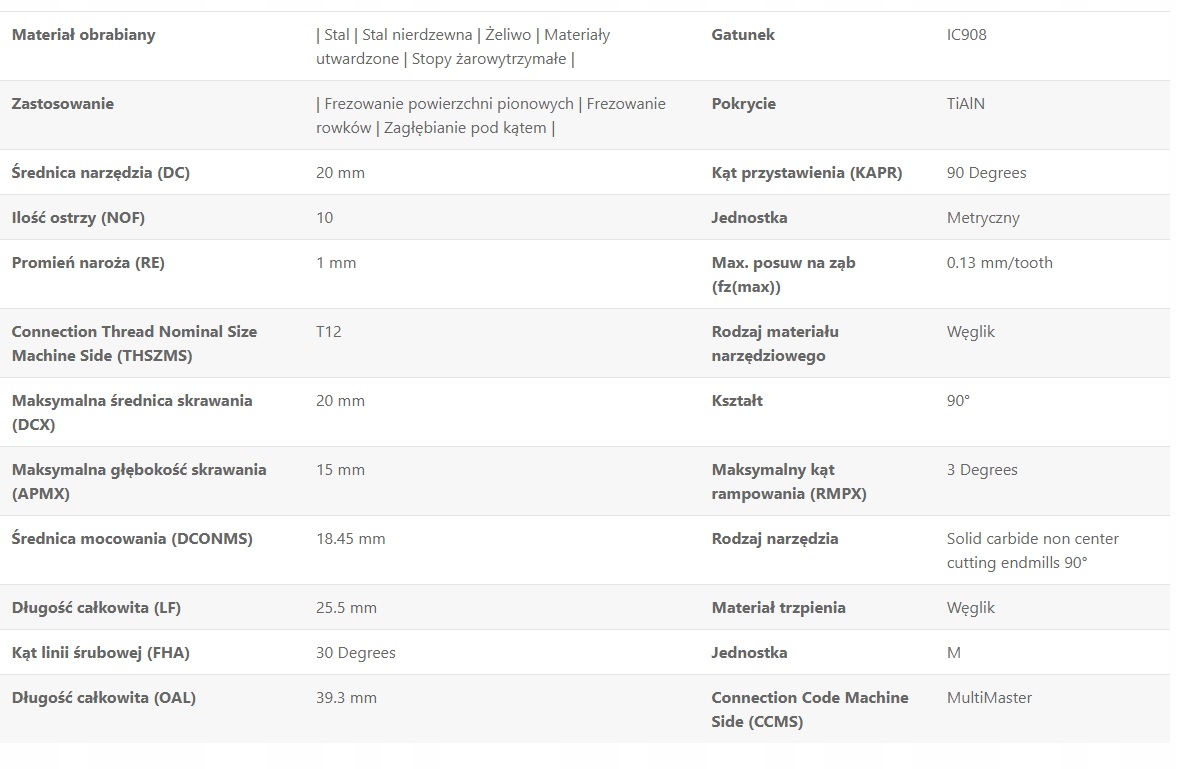Viewport: 1178px width, 769px height.
Task: Click the Materiał trzpienia label
Action: point(778,608)
